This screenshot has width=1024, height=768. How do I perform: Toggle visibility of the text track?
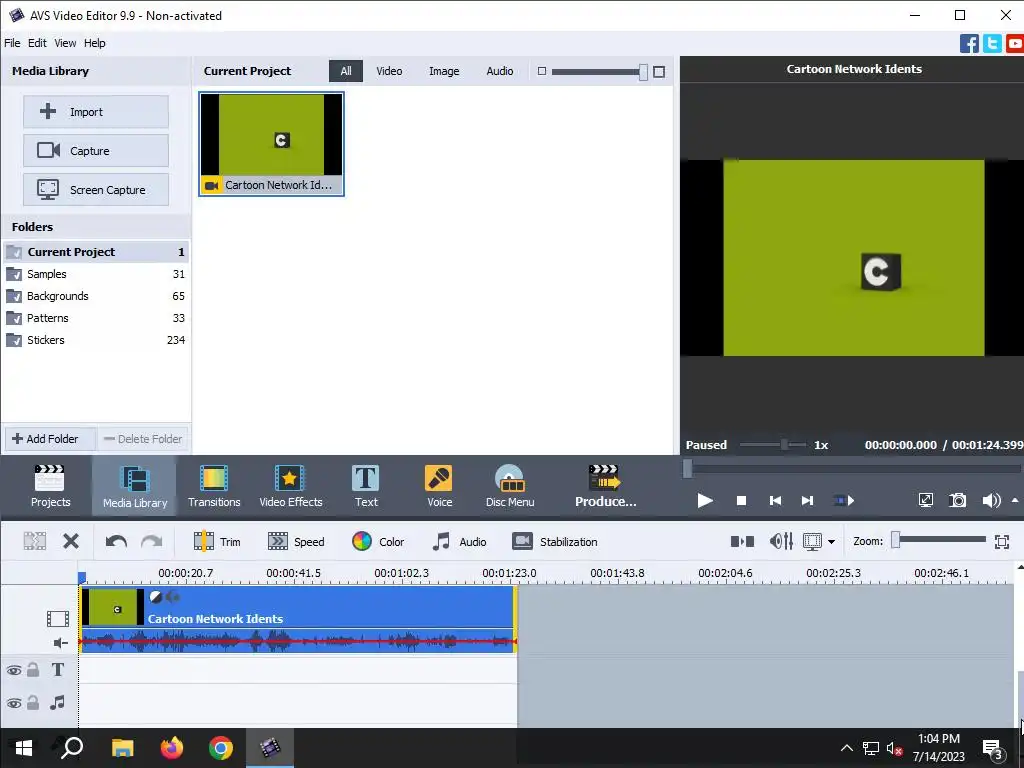14,670
